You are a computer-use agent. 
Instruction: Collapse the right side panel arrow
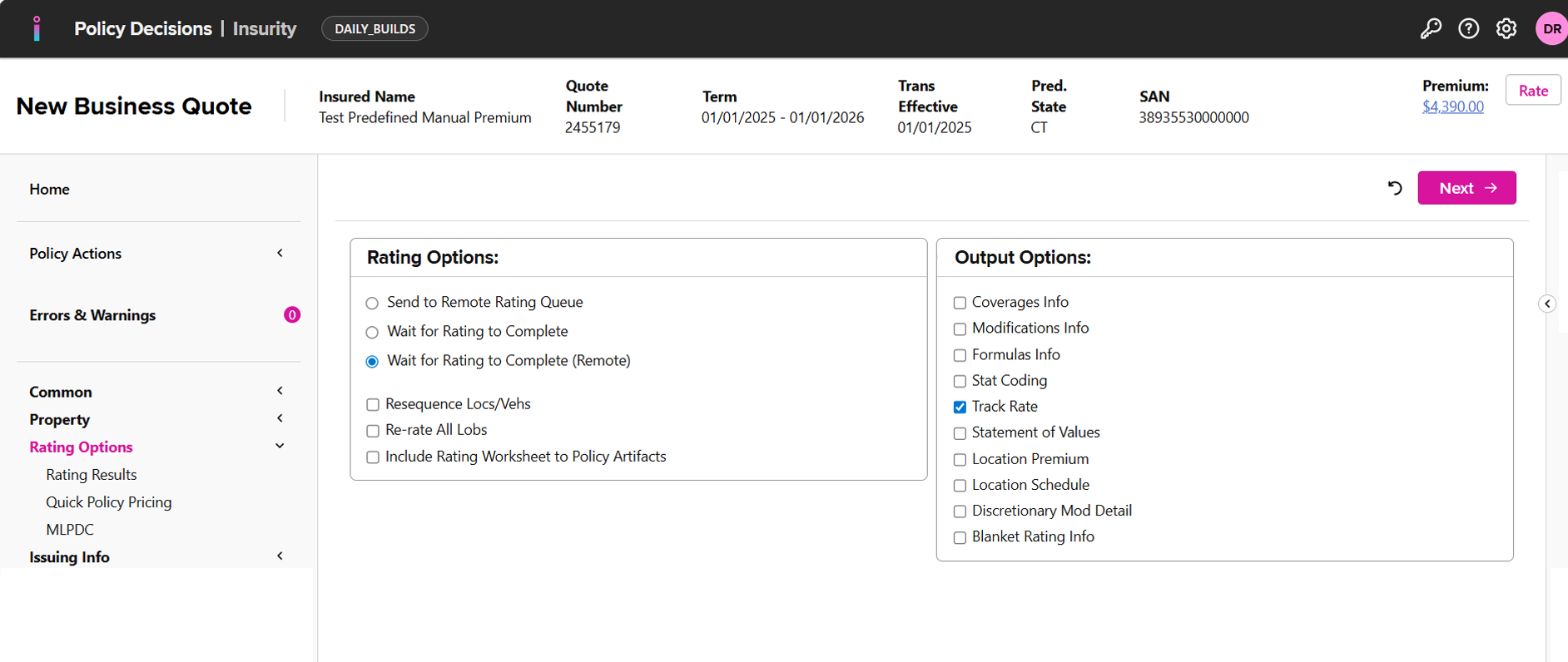(1547, 304)
